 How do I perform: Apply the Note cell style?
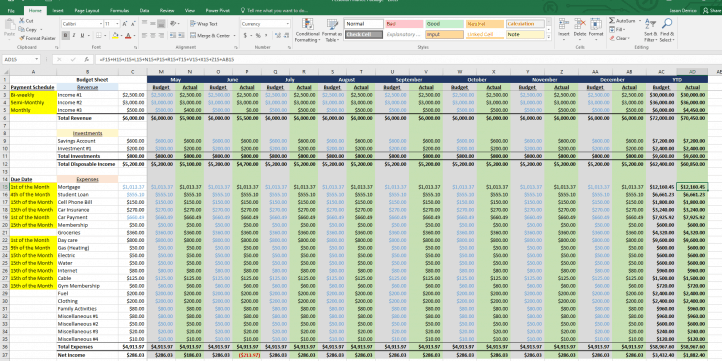tap(525, 34)
